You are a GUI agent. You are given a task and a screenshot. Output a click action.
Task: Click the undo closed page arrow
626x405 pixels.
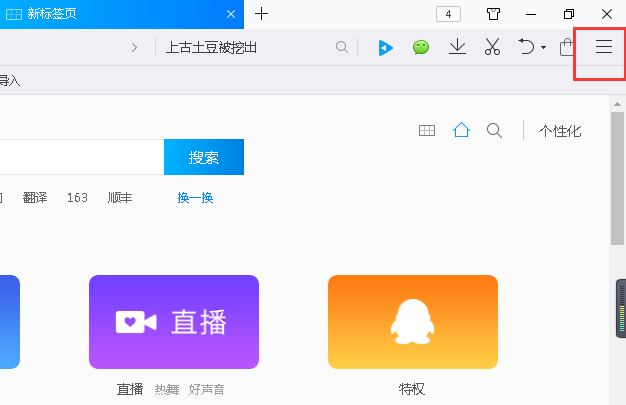[526, 46]
